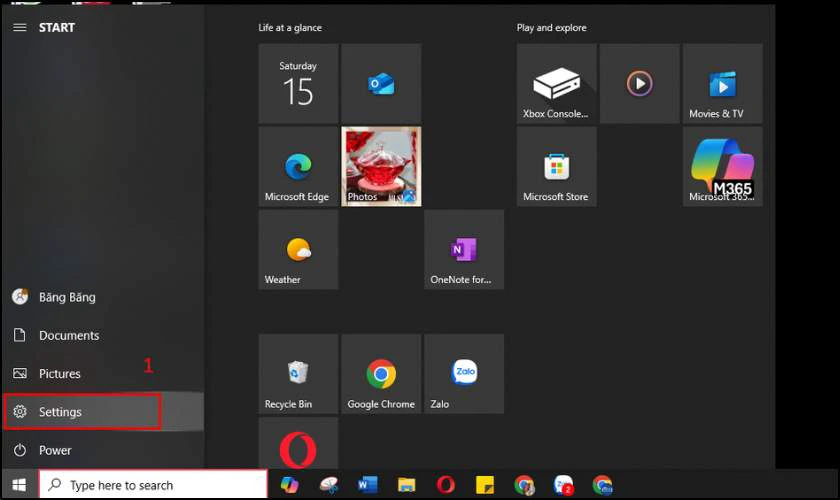Open the Microsoft Store tile
Image resolution: width=840 pixels, height=500 pixels.
click(557, 167)
